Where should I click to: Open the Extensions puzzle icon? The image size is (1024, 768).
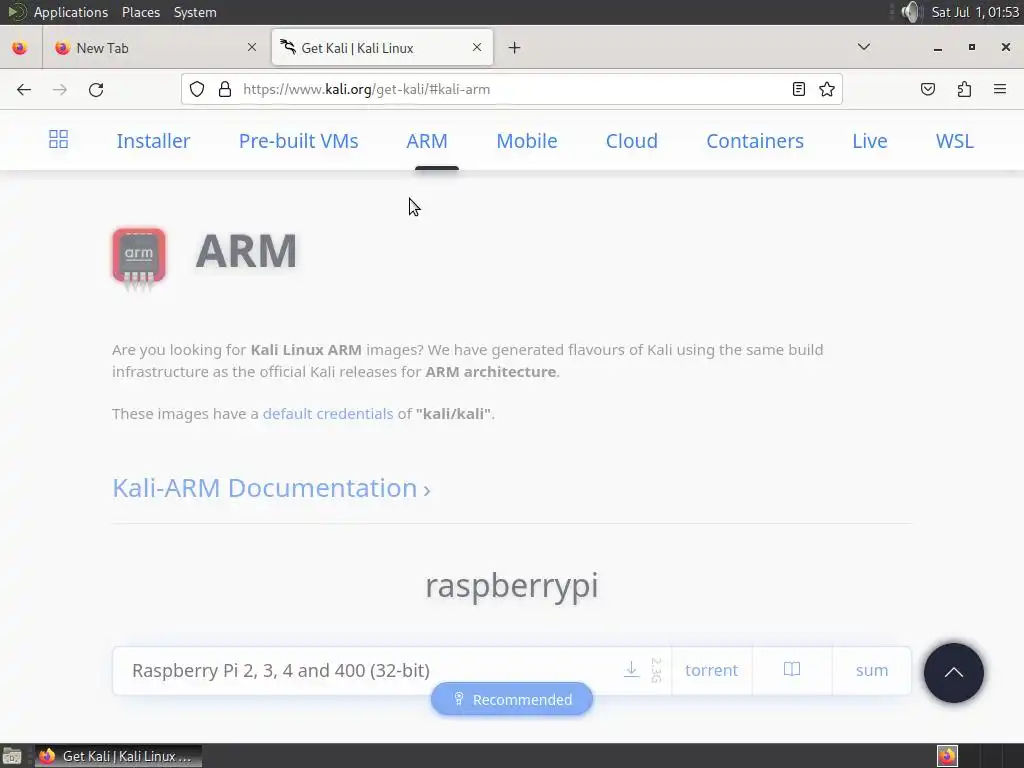click(964, 89)
